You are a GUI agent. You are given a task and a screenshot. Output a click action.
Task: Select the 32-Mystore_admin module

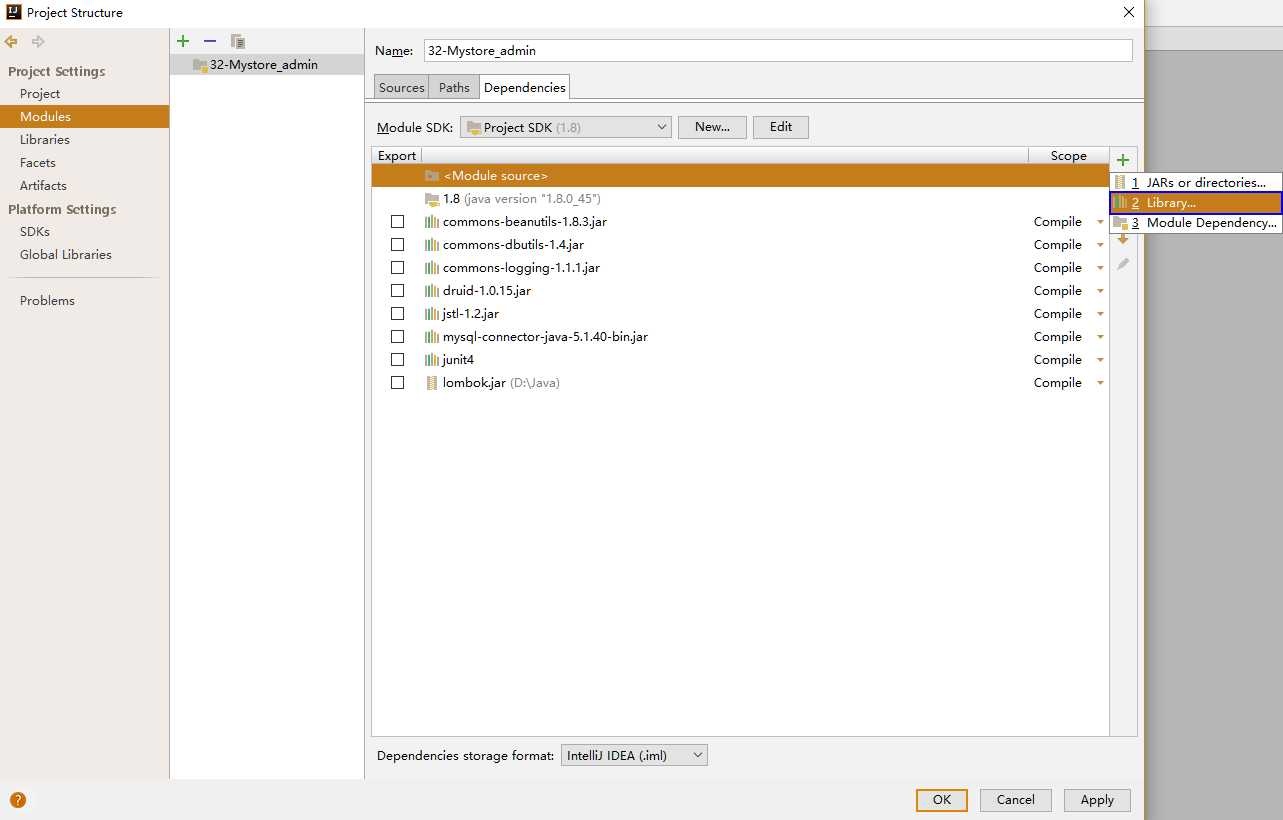pos(267,65)
